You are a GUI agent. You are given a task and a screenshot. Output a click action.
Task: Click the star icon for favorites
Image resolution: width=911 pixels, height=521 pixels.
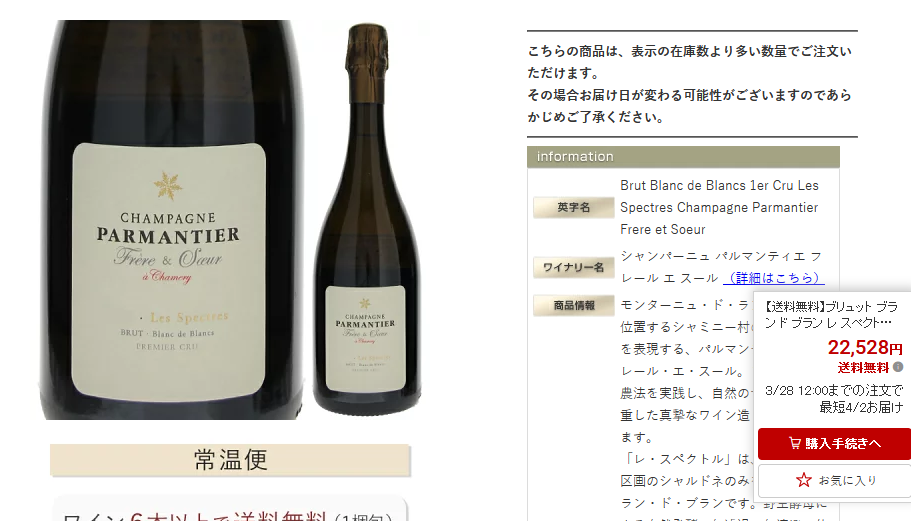[804, 480]
